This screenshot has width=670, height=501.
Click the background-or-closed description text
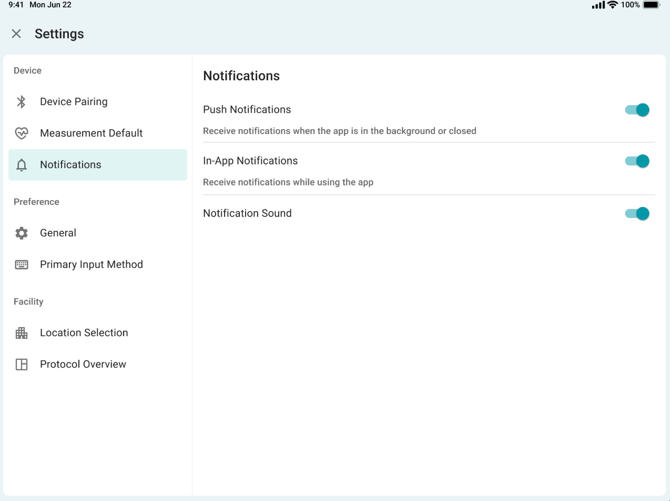(340, 131)
